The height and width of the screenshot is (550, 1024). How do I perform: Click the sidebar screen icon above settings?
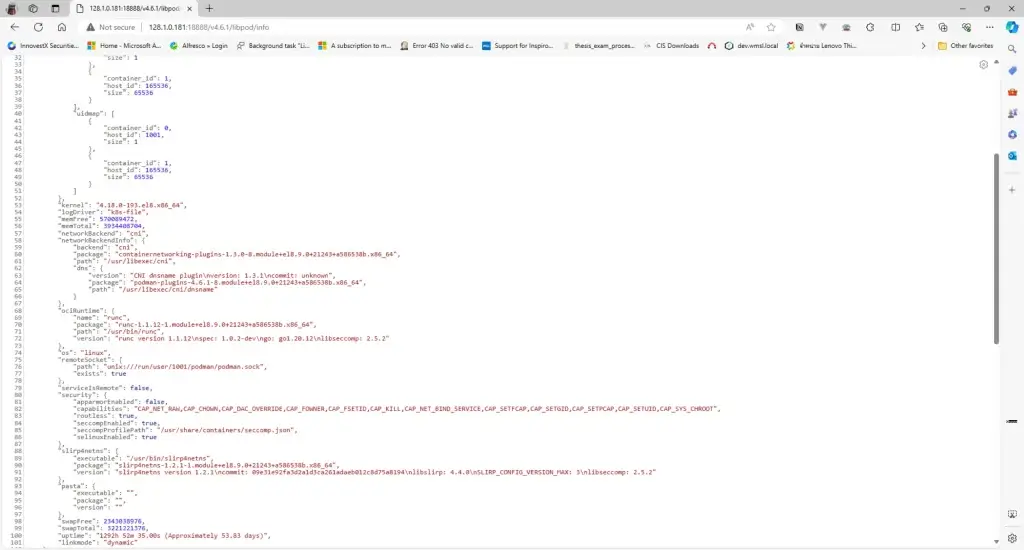[1012, 515]
